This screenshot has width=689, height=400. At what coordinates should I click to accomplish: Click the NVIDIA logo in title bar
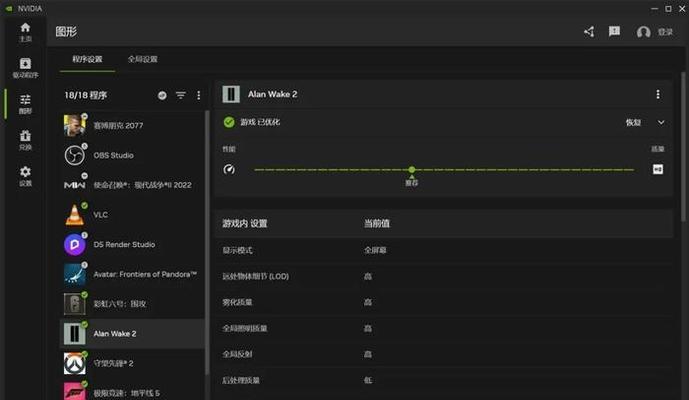point(9,8)
